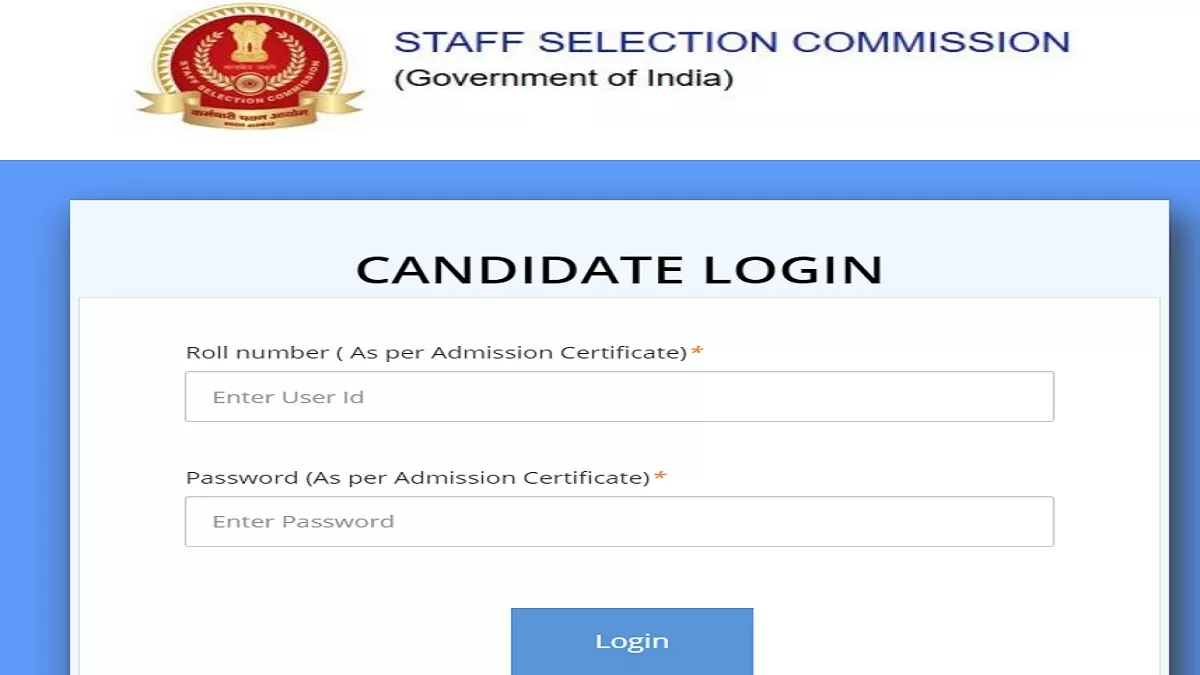
Task: Click "As per Admission Certificate" in Password label
Action: [x=478, y=478]
